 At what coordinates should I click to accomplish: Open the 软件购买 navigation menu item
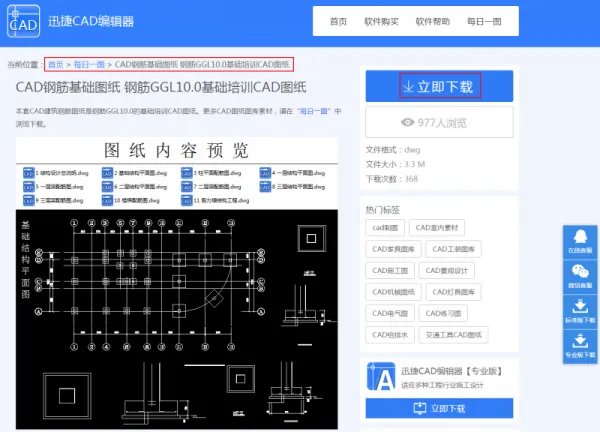tap(381, 21)
